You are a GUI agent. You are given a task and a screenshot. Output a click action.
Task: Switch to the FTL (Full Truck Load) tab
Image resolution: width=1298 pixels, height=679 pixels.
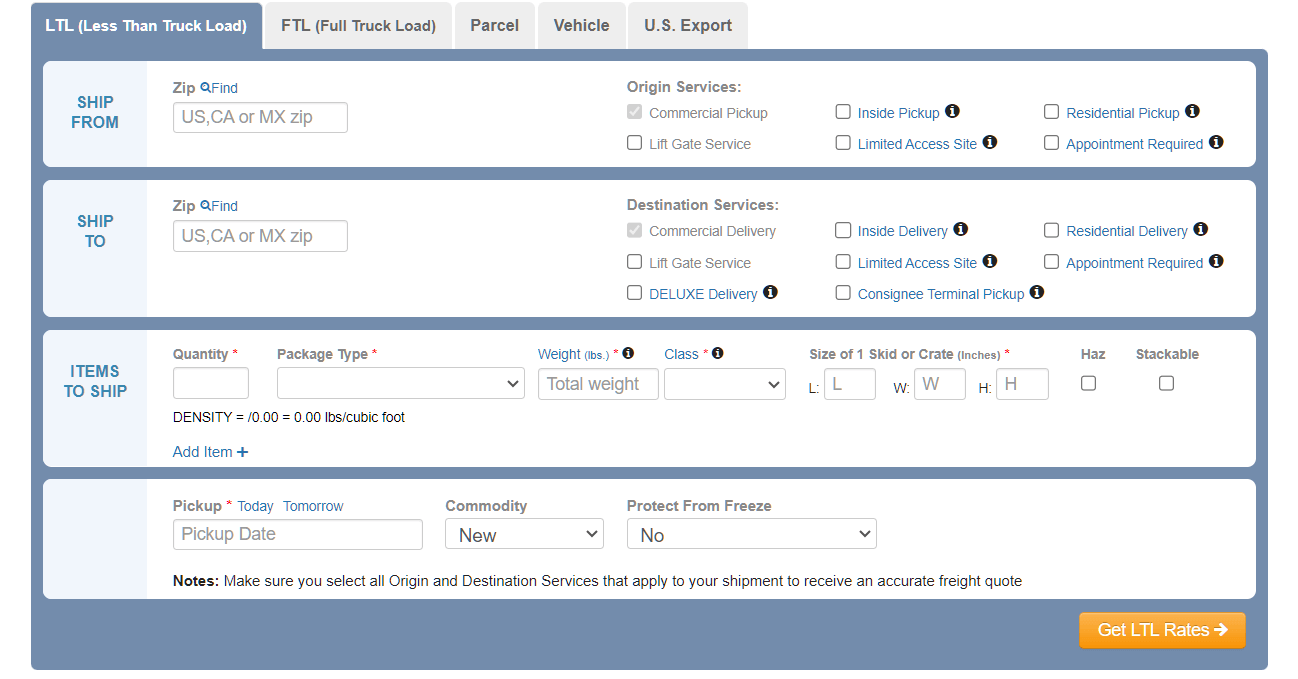tap(357, 25)
